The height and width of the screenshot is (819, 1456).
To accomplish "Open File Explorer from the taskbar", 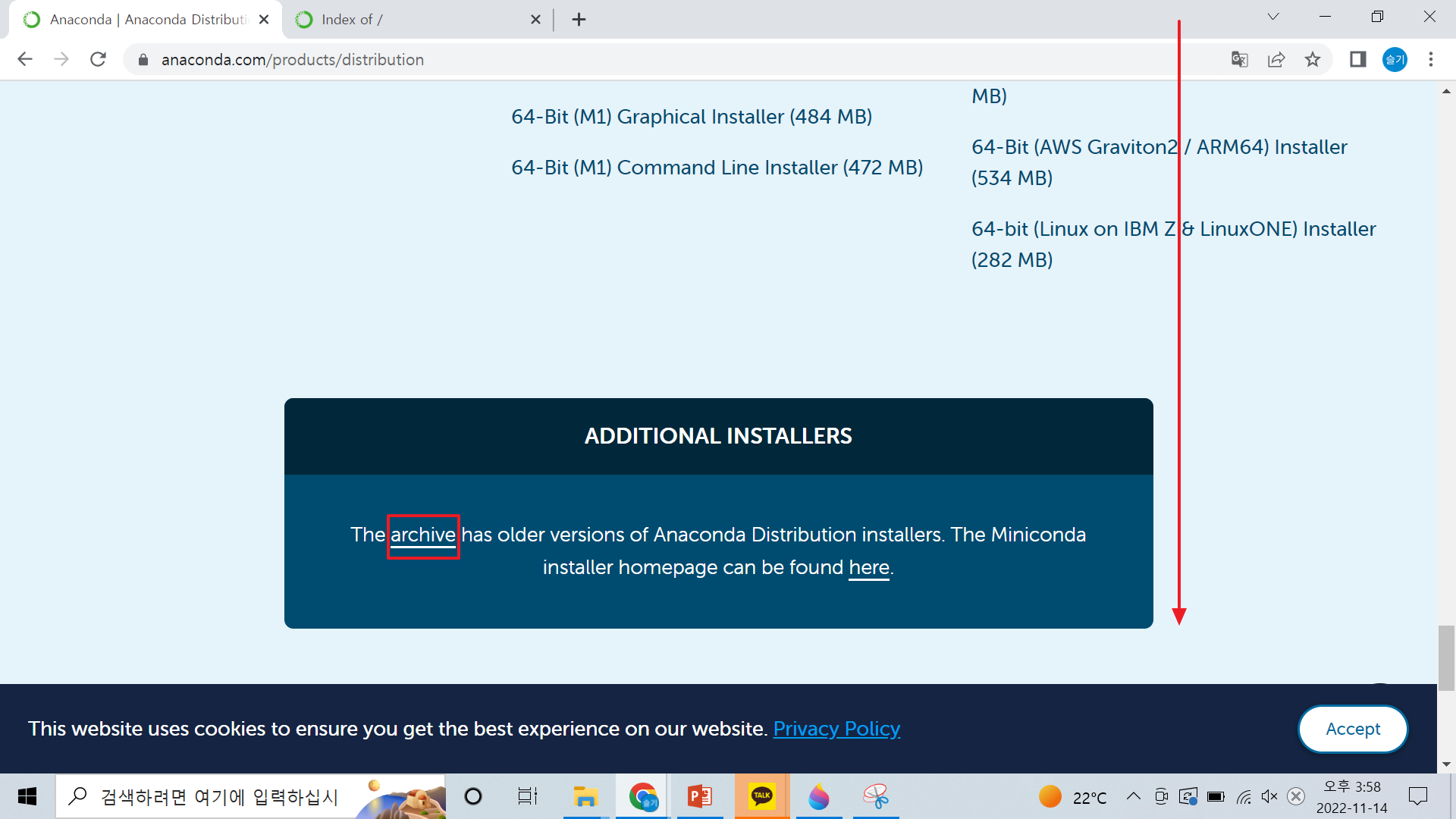I will [585, 796].
